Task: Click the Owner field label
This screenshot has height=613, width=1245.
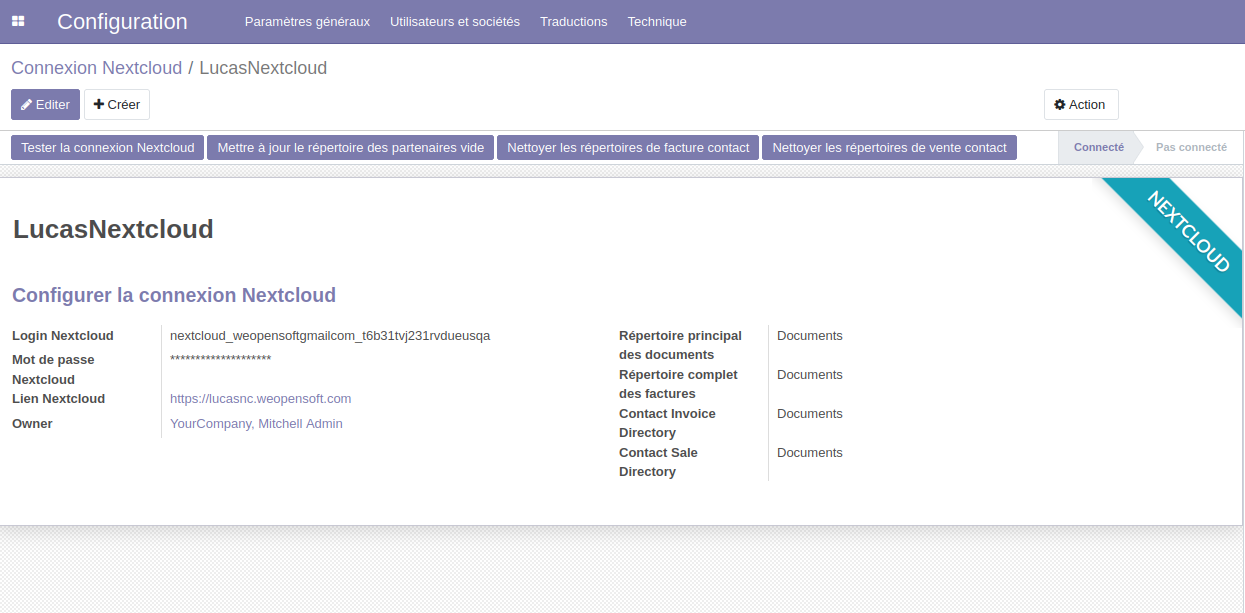Action: click(x=32, y=423)
